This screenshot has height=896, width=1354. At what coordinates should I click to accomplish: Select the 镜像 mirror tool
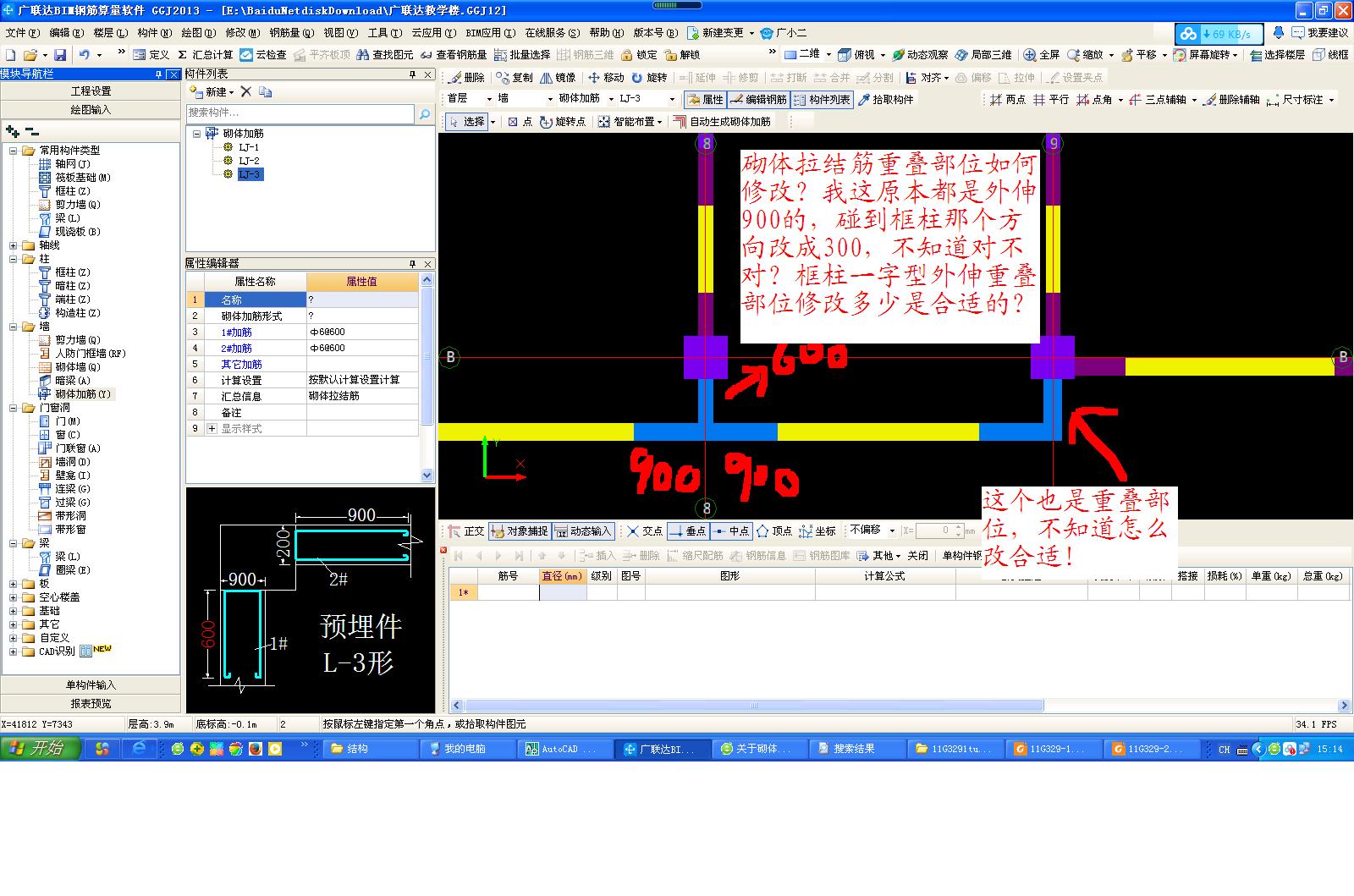(558, 77)
